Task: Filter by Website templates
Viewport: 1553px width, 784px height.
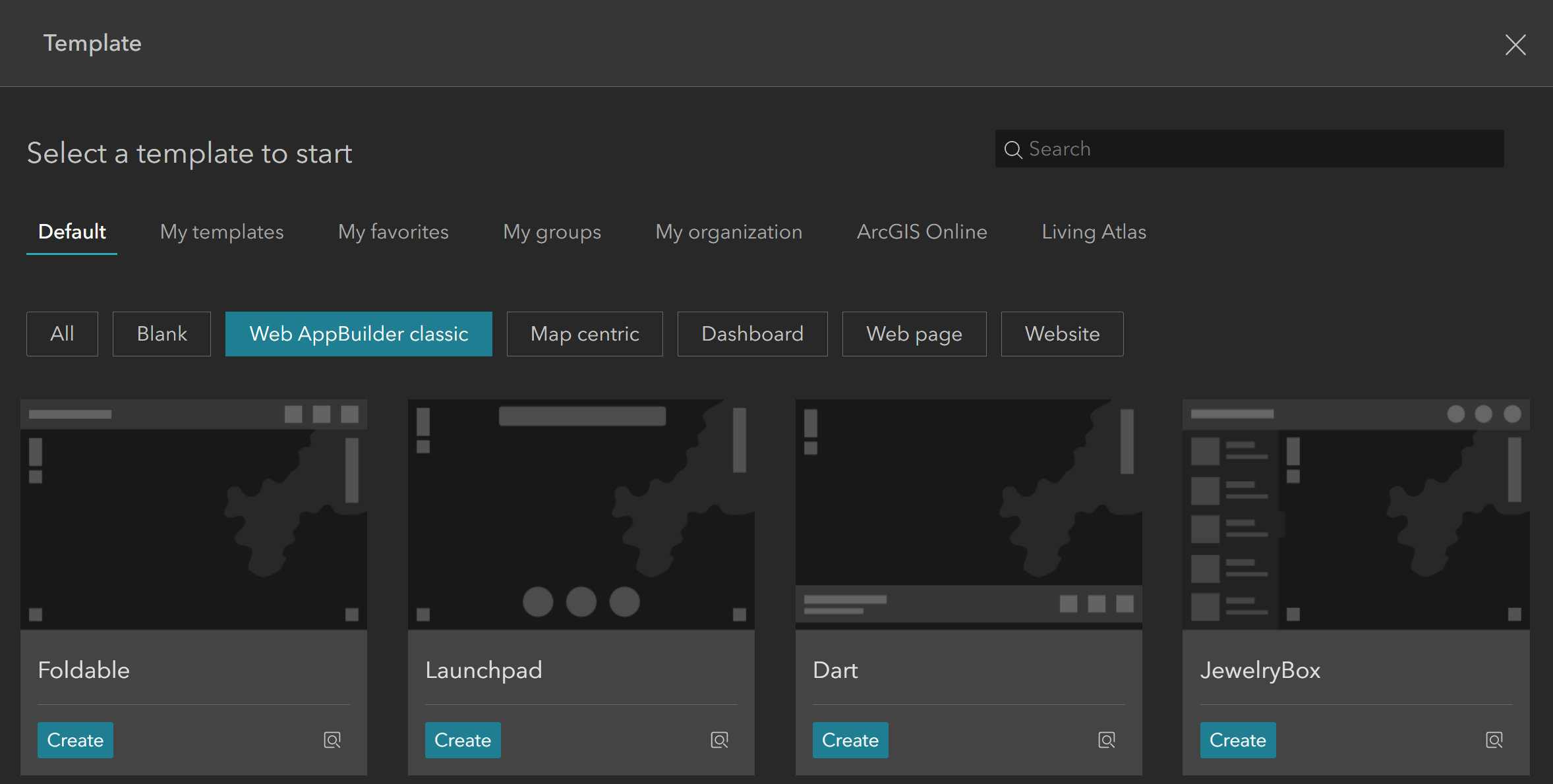Action: 1062,334
